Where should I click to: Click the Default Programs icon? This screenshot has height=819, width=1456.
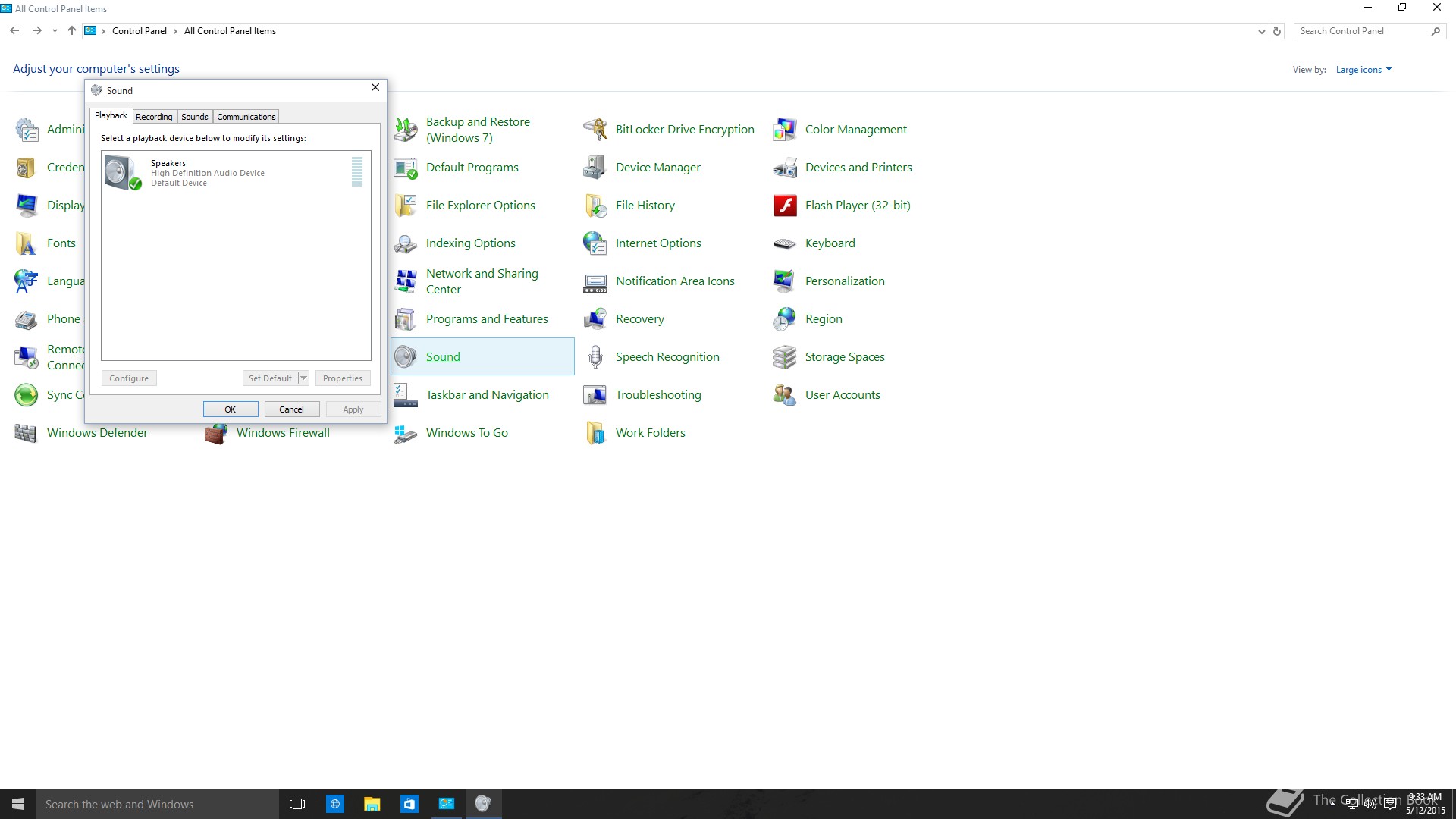pyautogui.click(x=406, y=168)
